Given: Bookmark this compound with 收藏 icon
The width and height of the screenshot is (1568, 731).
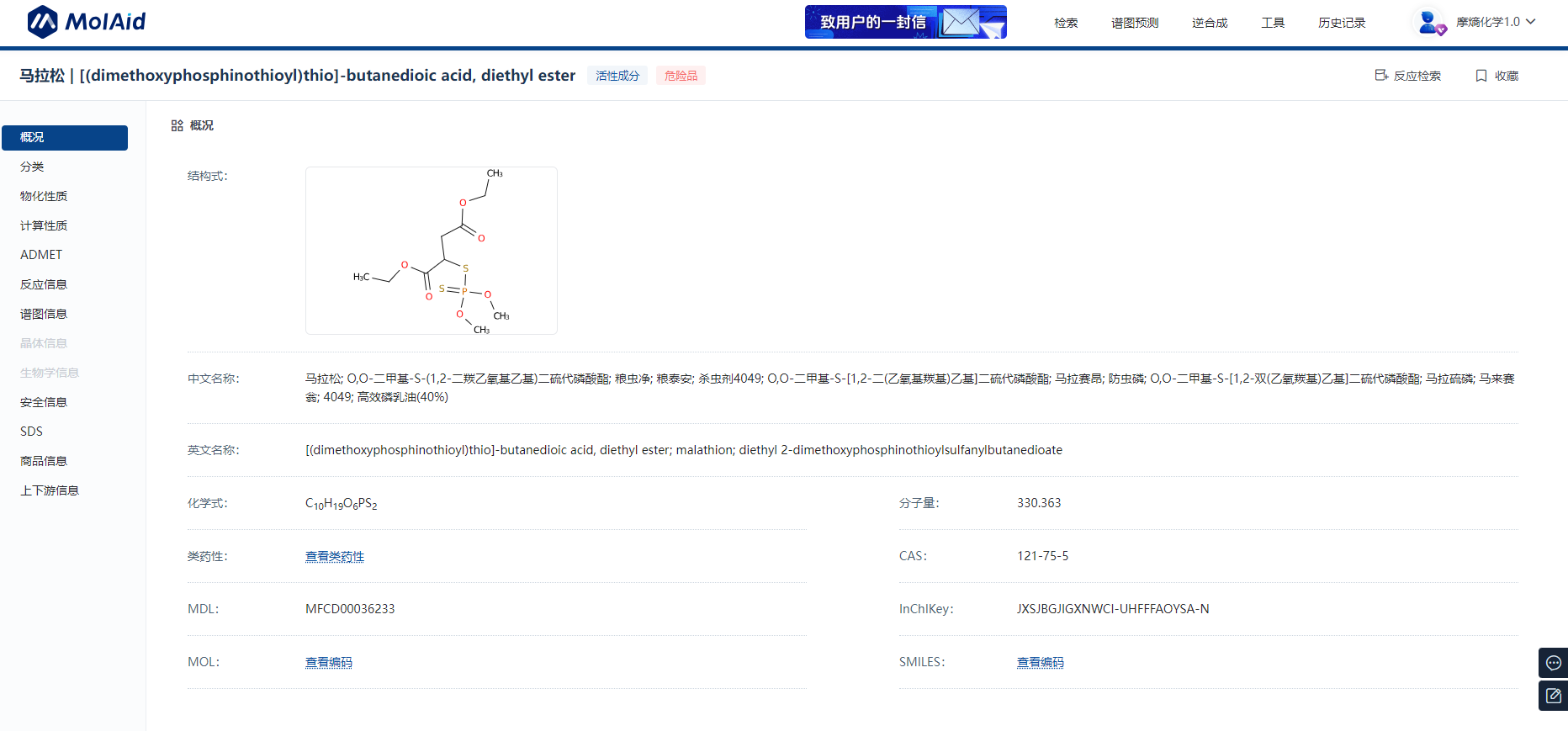Looking at the screenshot, I should 1481,76.
